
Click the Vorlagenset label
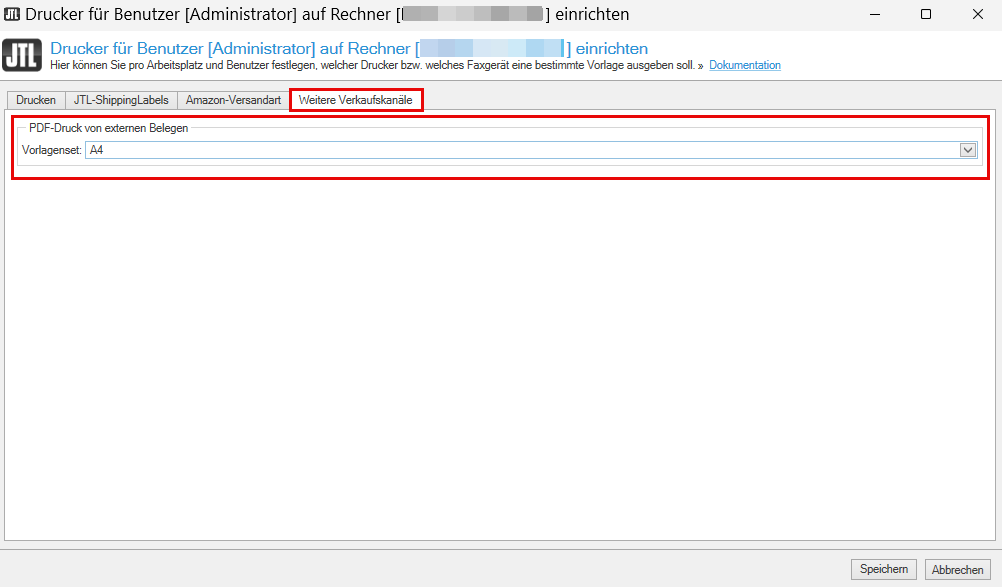point(51,150)
